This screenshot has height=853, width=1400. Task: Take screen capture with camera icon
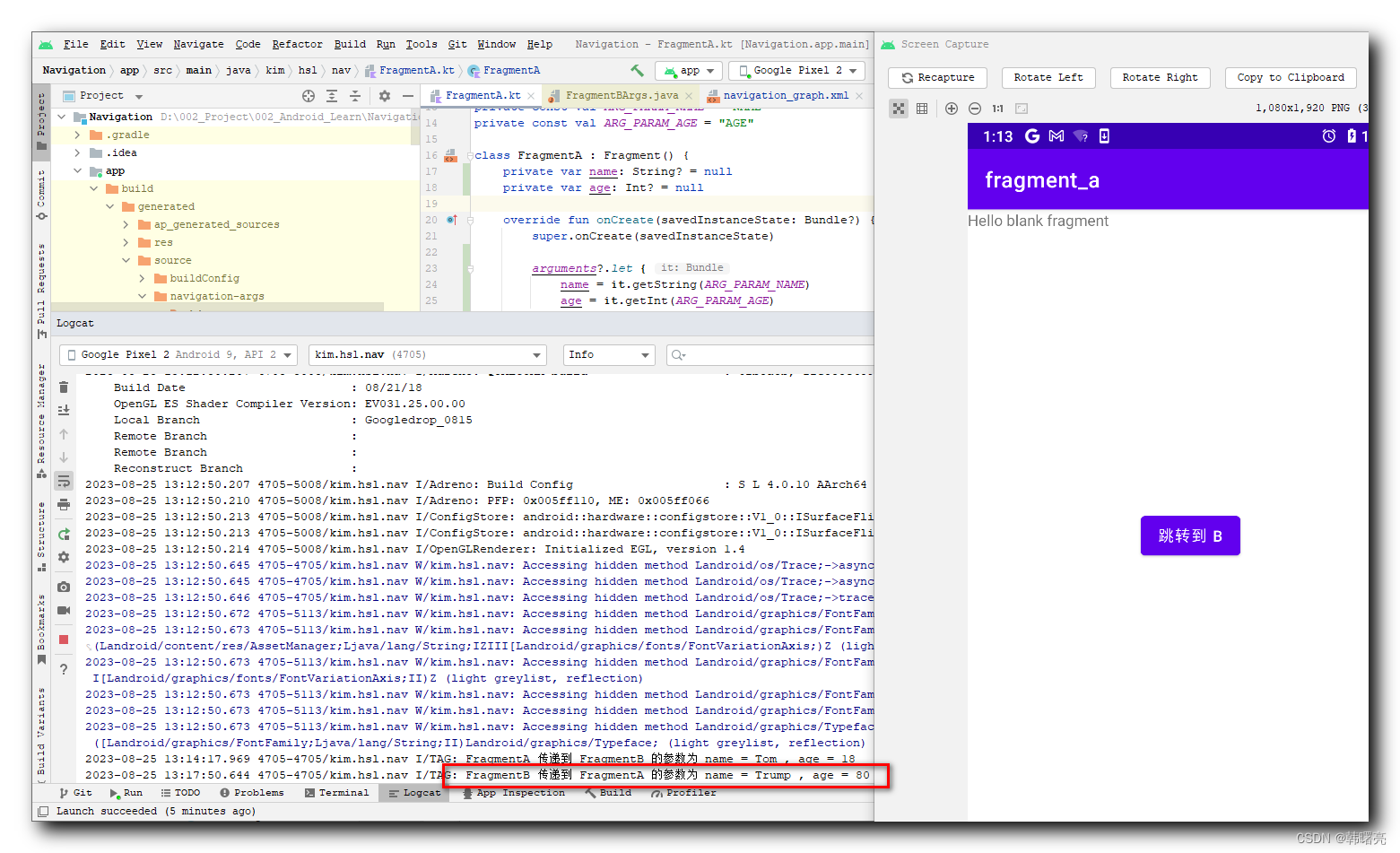coord(64,587)
